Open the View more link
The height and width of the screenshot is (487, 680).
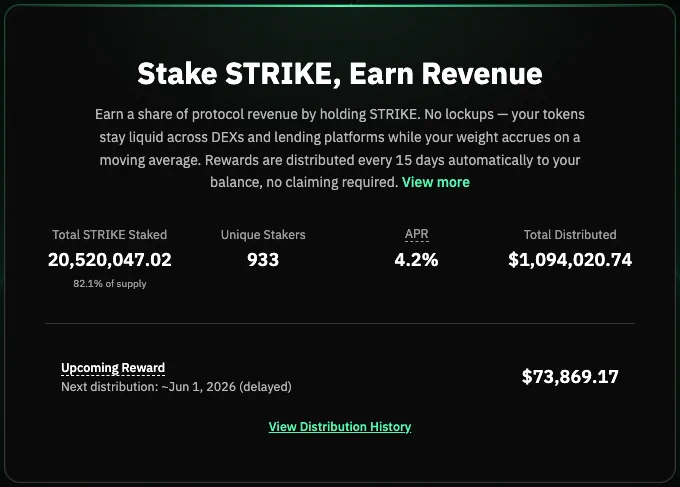point(435,182)
